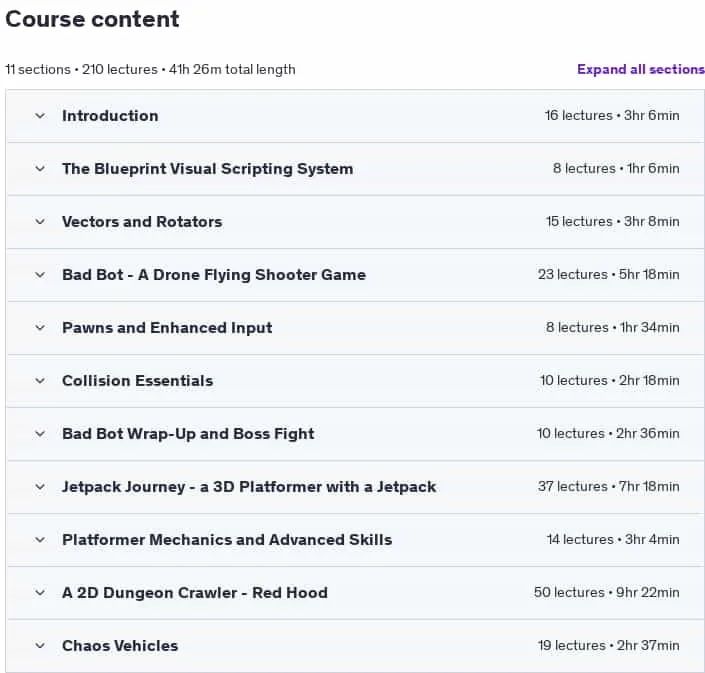705x673 pixels.
Task: Click the 50 lectures 9hr 22min label
Action: click(x=607, y=593)
